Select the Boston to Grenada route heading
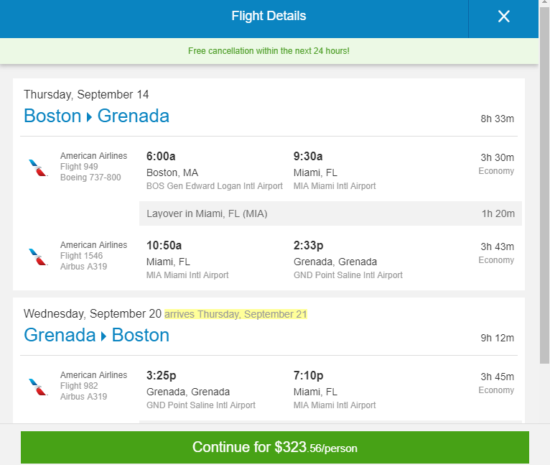The width and height of the screenshot is (550, 465). 96,116
